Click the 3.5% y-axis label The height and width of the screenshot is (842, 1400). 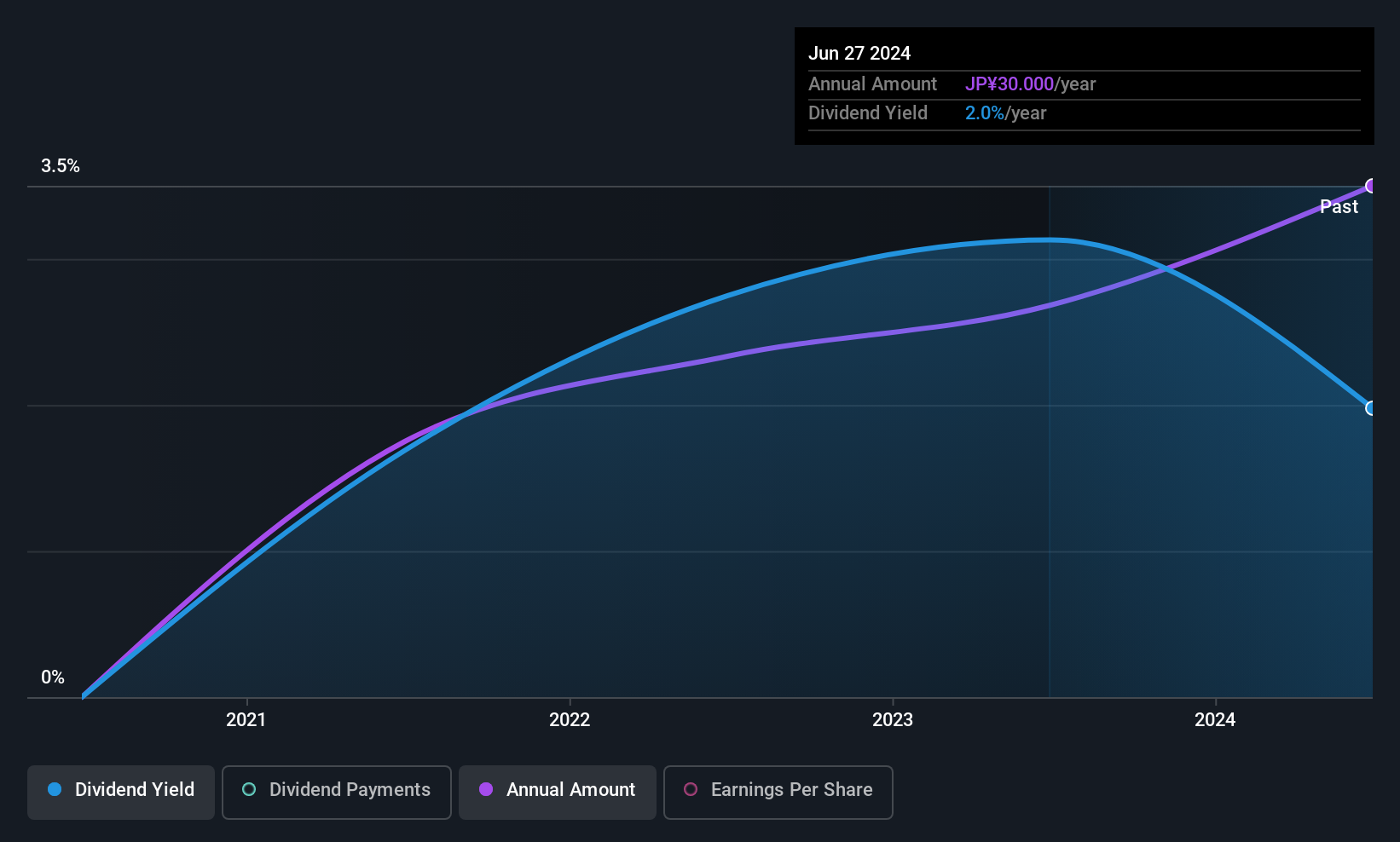tap(61, 166)
